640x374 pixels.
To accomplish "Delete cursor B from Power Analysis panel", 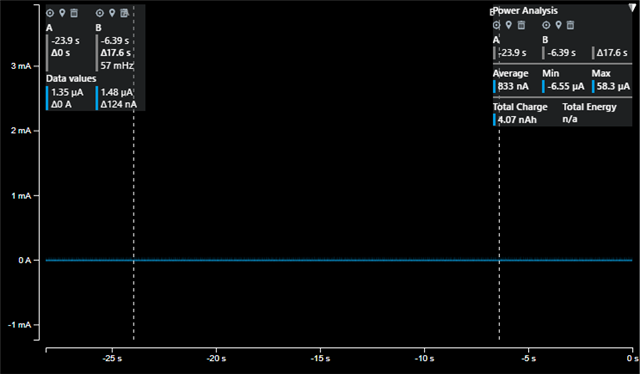I will [571, 25].
